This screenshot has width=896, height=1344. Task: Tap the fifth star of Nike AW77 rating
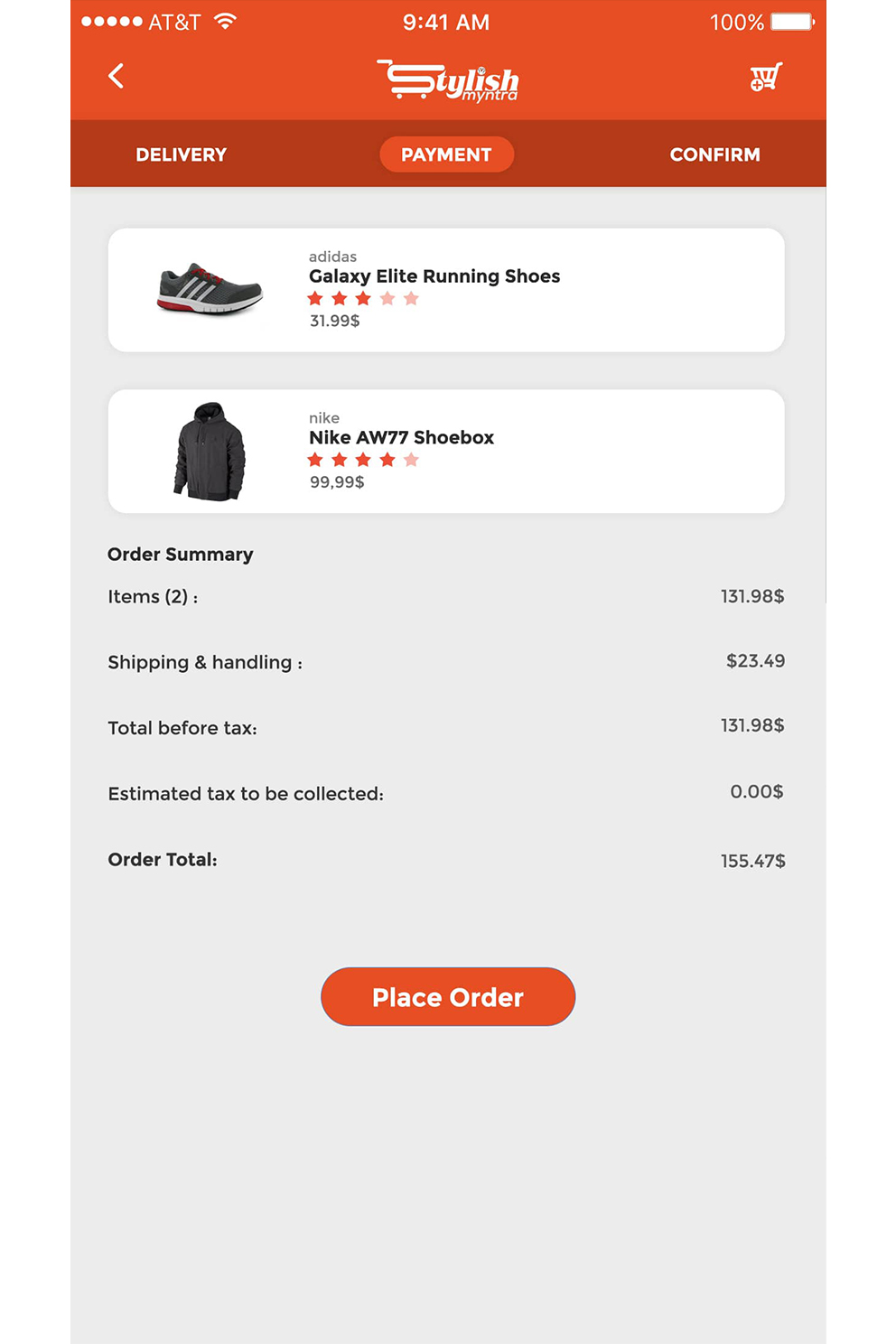tap(412, 460)
